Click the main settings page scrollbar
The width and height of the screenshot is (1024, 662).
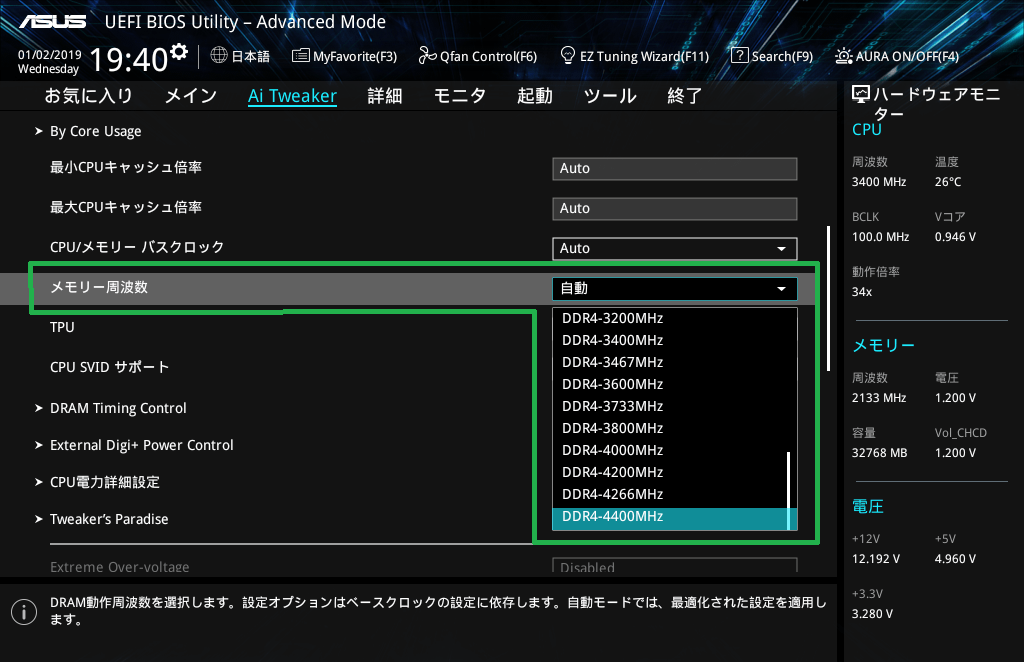pos(828,299)
